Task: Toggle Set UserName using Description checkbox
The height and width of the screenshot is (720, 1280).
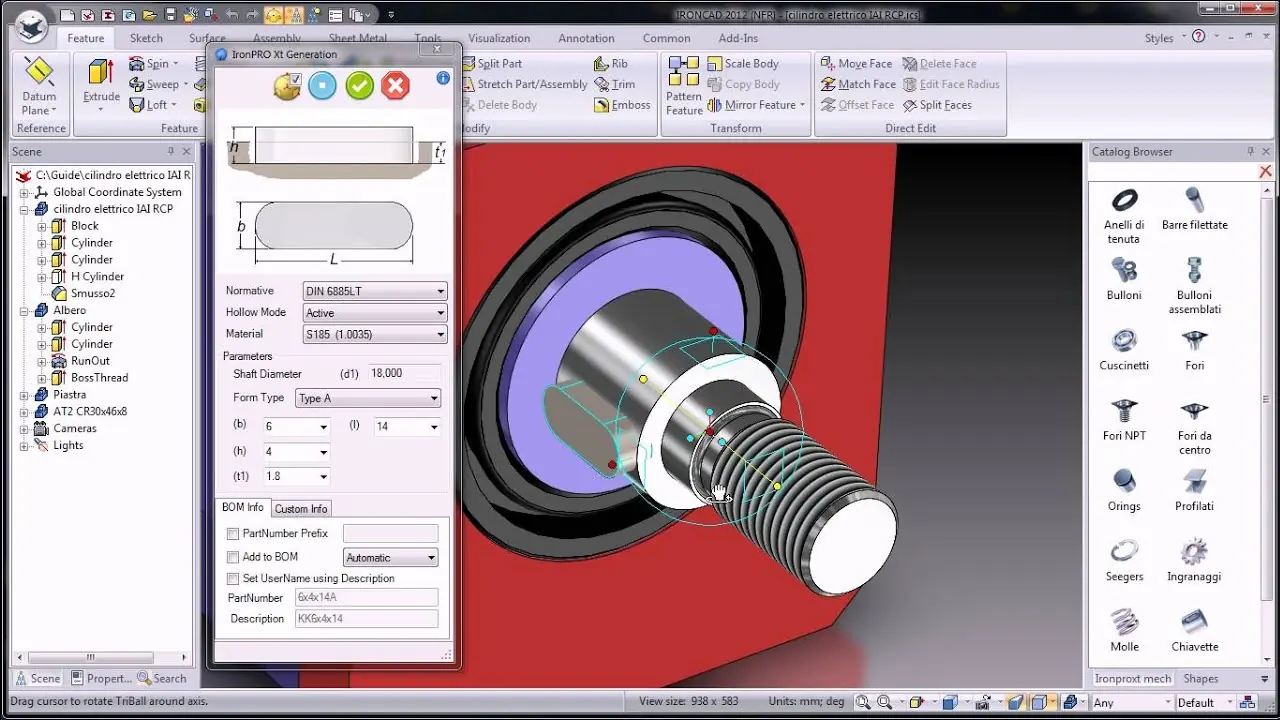Action: [233, 579]
